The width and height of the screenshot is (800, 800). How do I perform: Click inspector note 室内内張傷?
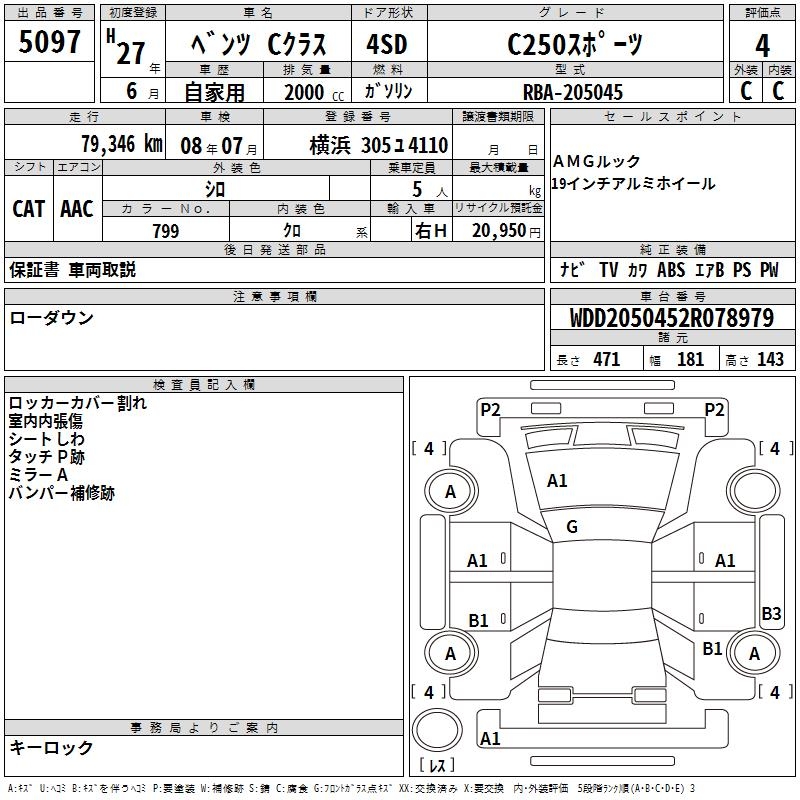pos(45,421)
